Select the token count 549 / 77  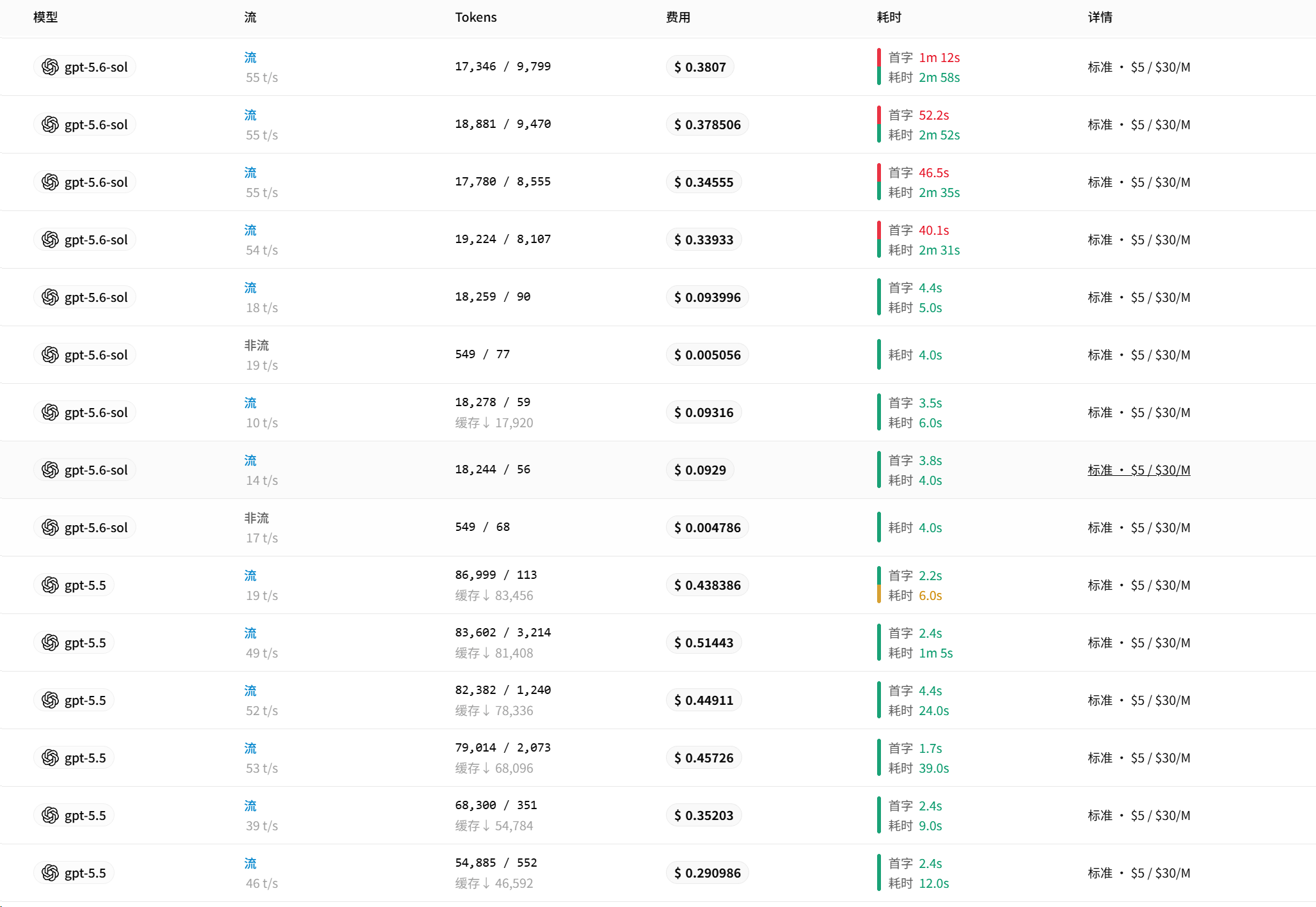[482, 354]
